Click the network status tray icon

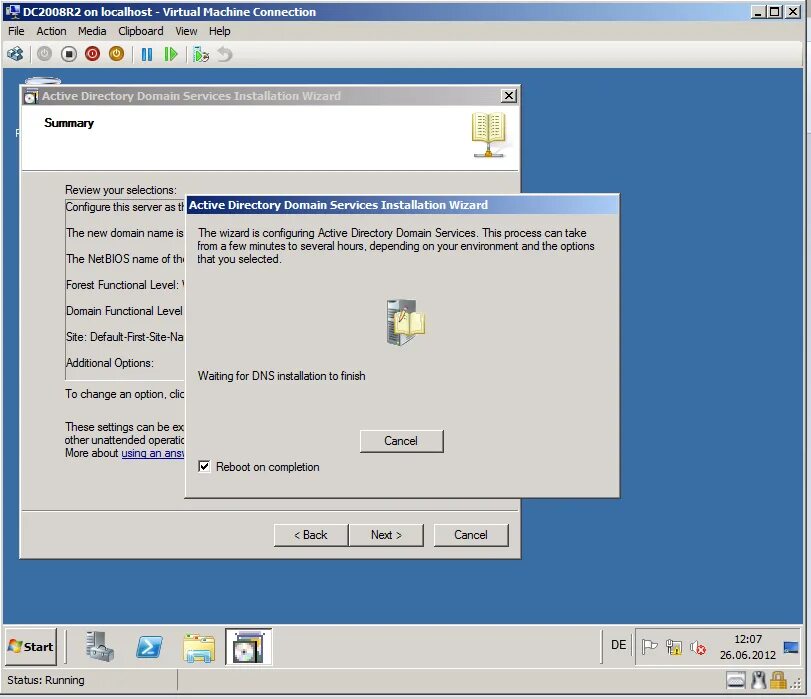[674, 647]
